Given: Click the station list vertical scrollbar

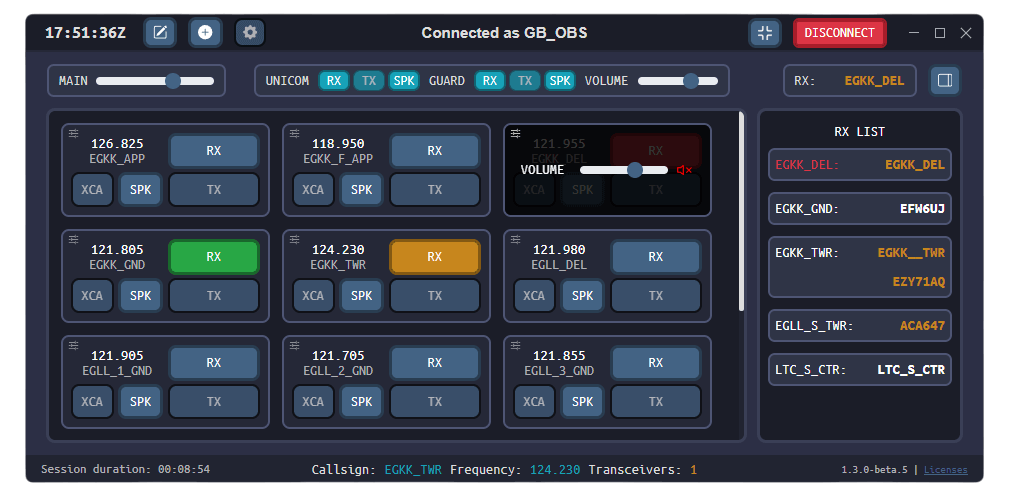Looking at the screenshot, I should point(741,211).
